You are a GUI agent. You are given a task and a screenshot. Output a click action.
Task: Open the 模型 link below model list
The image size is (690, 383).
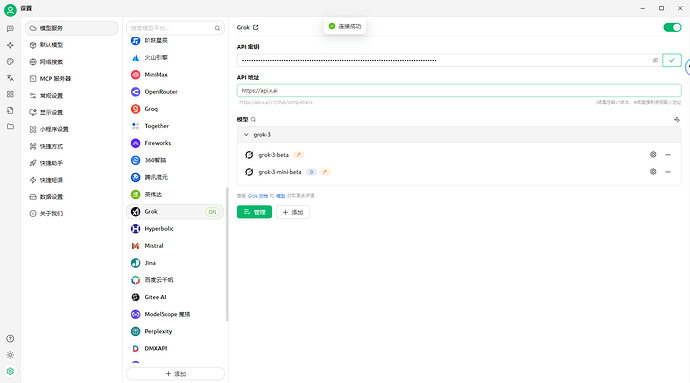[x=280, y=196]
